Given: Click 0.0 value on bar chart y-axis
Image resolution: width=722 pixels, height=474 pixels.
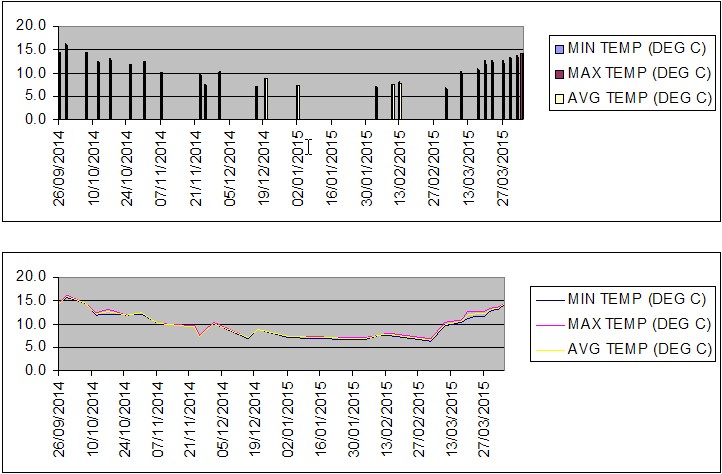Looking at the screenshot, I should tap(35, 119).
